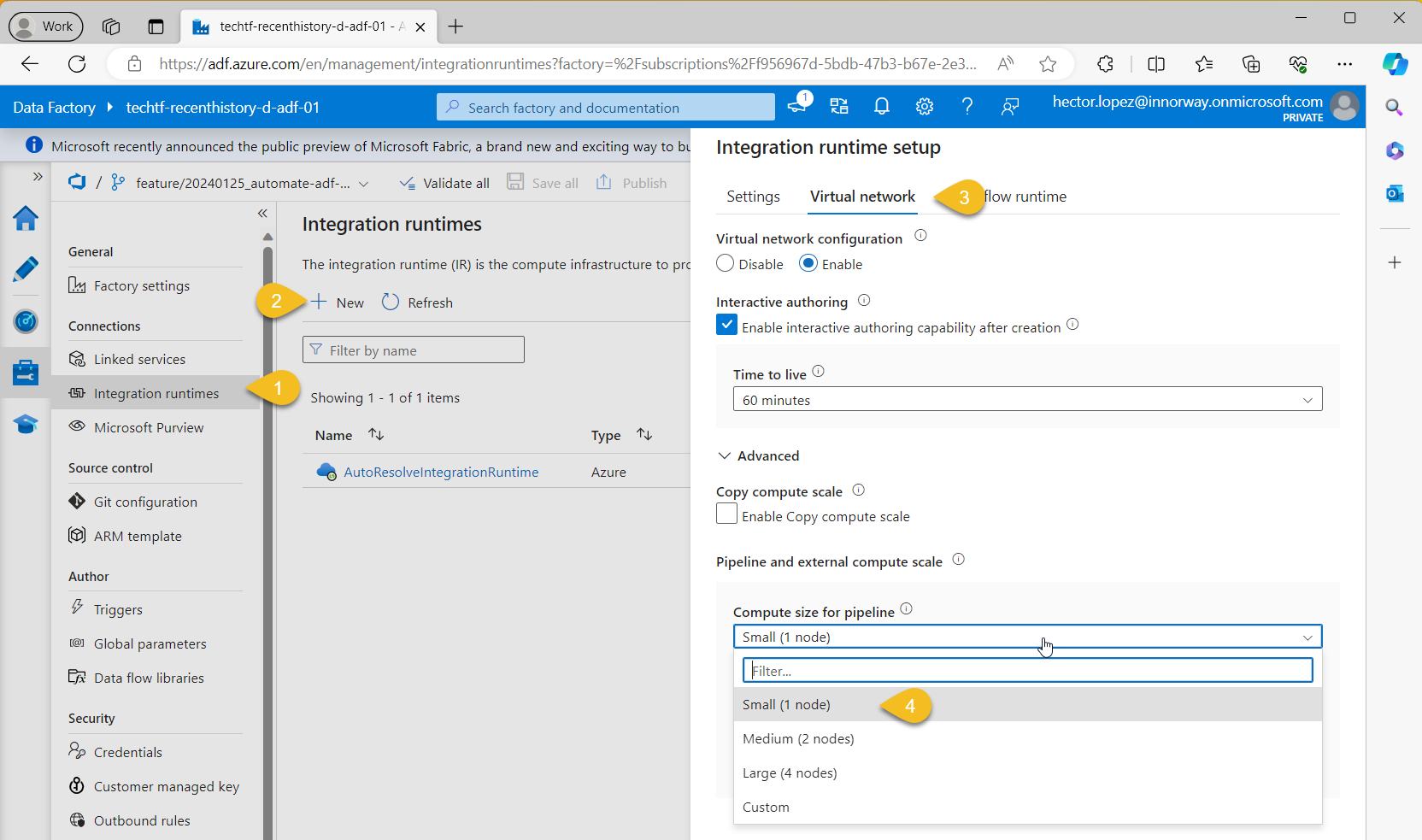1422x840 pixels.
Task: Open the Compute size for pipeline dropdown
Action: tap(1027, 637)
